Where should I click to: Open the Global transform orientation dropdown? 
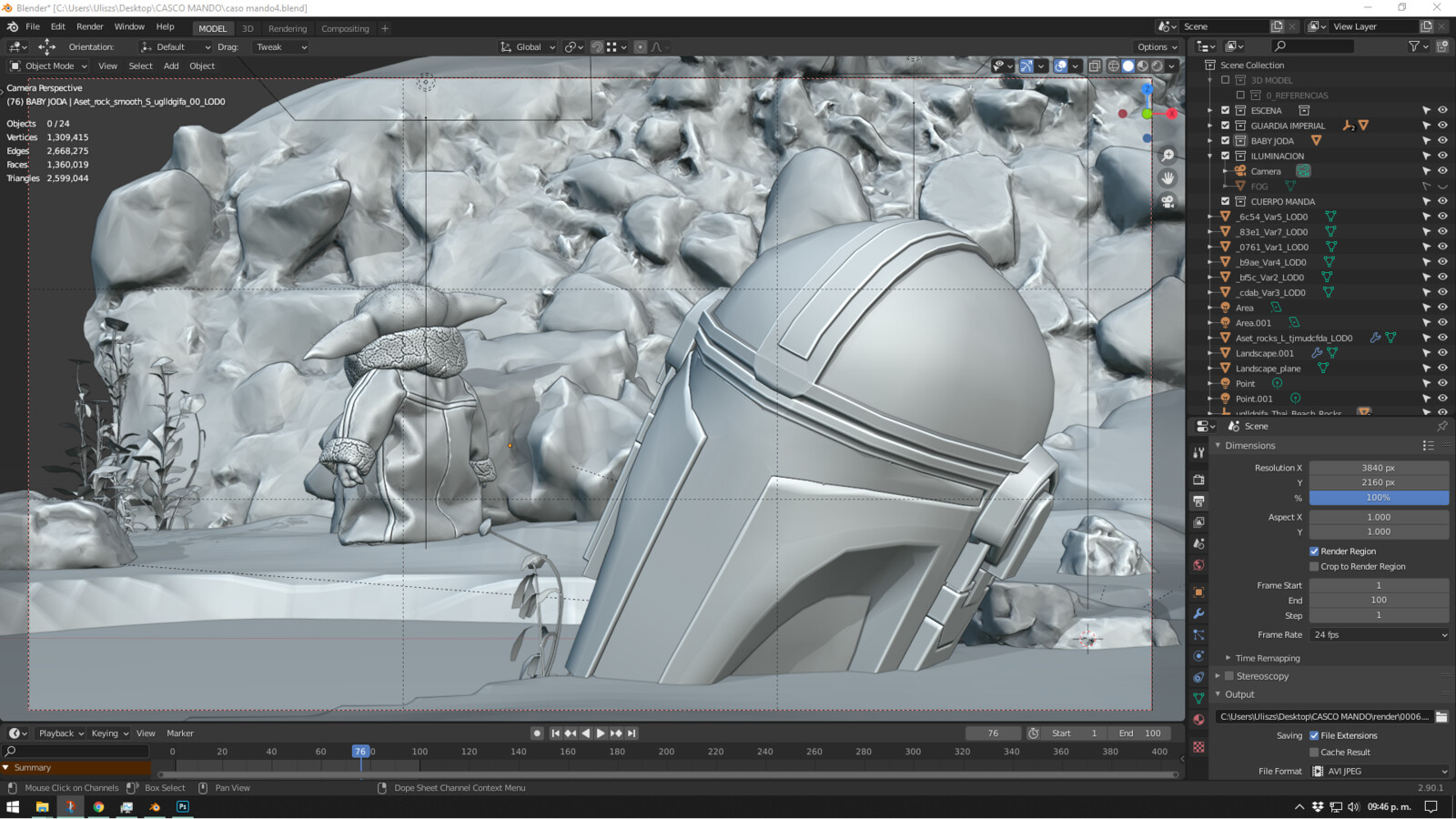click(528, 47)
